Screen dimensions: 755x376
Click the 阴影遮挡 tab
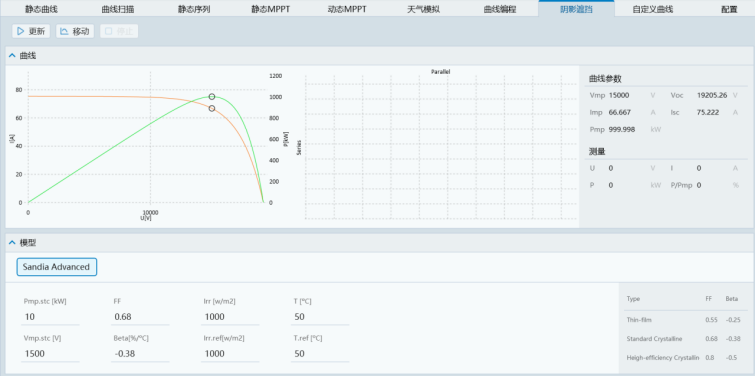[576, 9]
